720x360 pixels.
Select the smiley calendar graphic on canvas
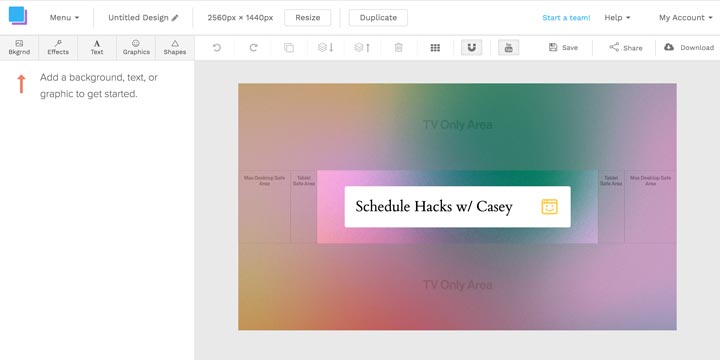point(549,207)
